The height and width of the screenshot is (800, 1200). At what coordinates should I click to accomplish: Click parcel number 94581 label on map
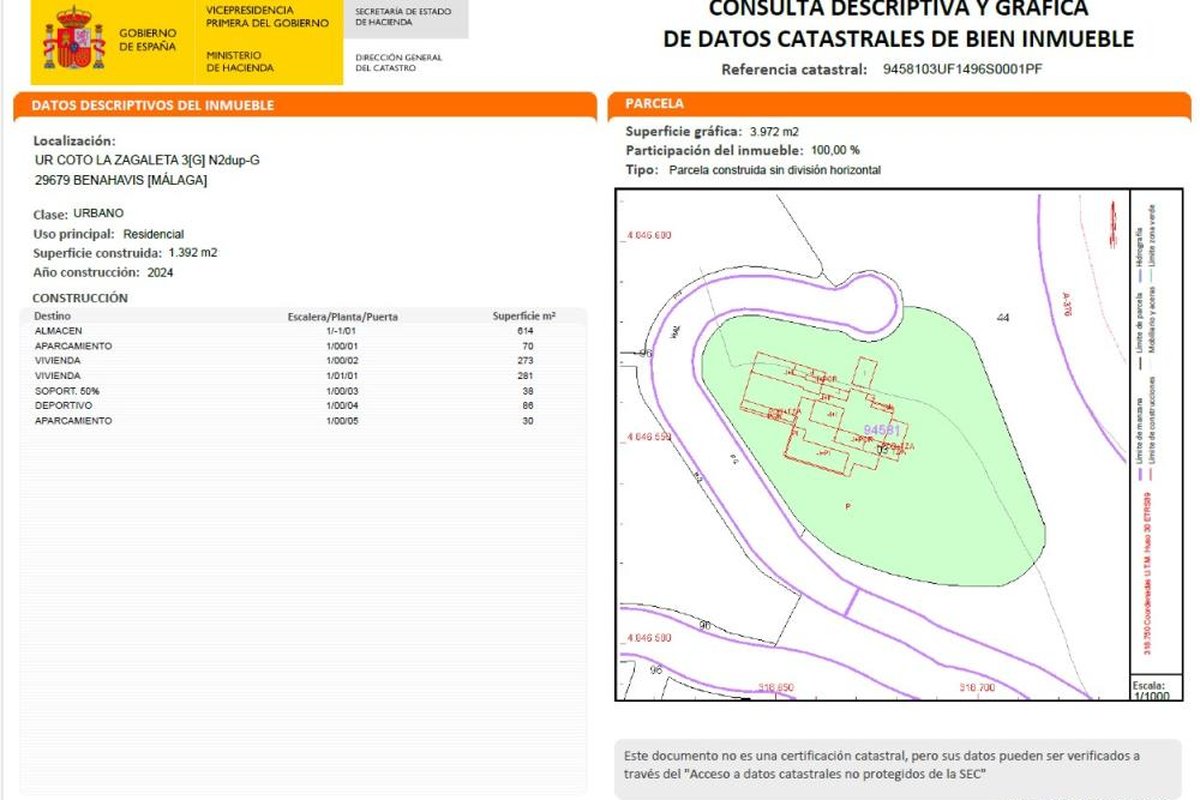pyautogui.click(x=883, y=429)
